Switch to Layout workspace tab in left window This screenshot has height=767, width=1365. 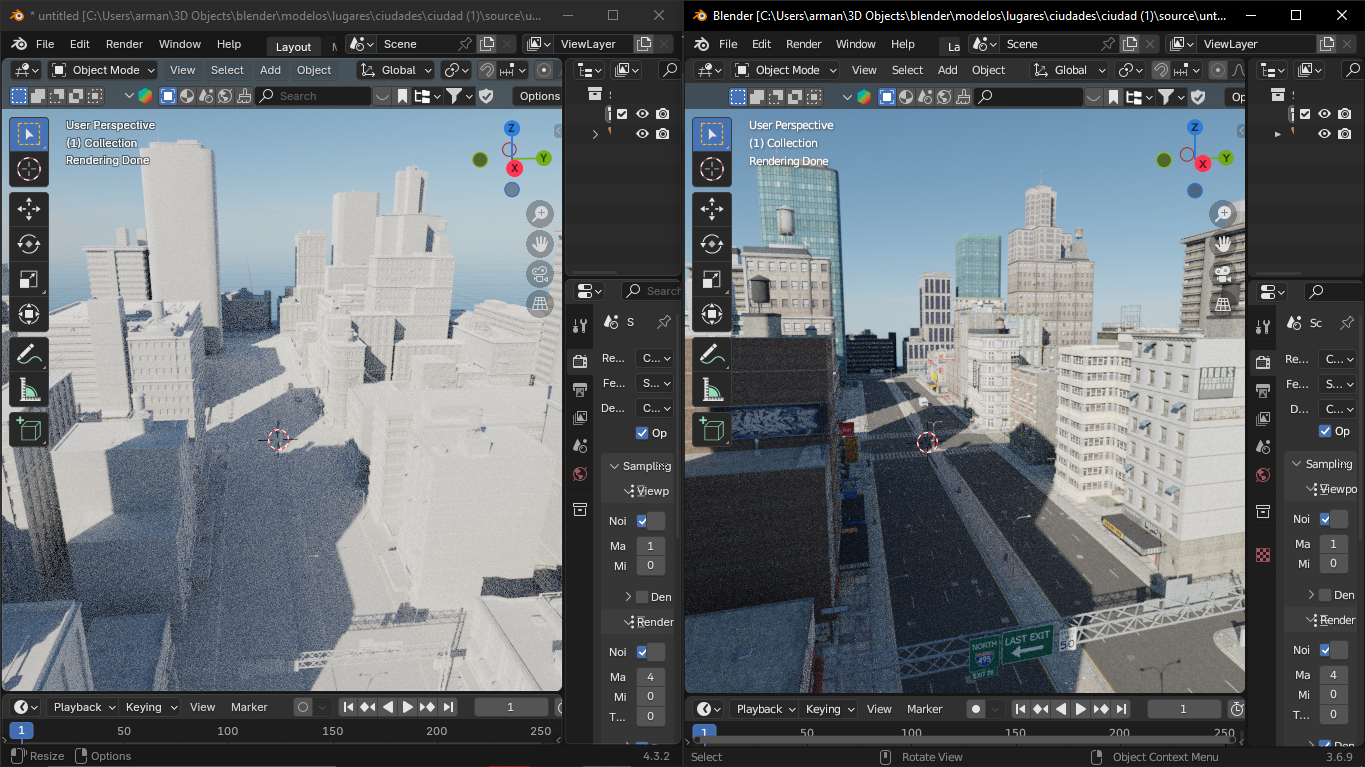point(293,46)
